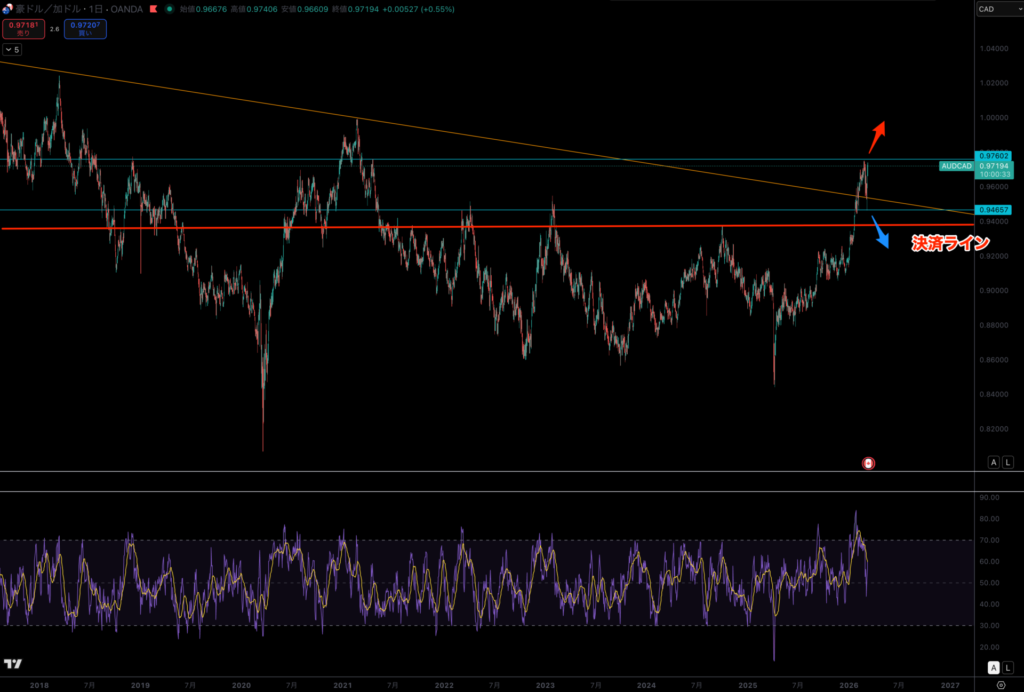This screenshot has width=1024, height=692.
Task: Click the TradingView logo at bottom left
Action: point(13,664)
